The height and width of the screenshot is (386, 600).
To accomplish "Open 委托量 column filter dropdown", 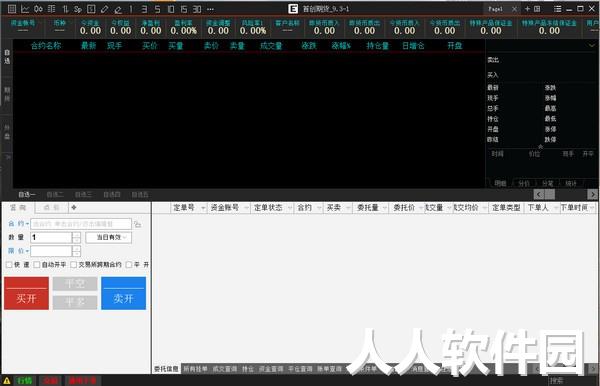I will click(x=385, y=208).
